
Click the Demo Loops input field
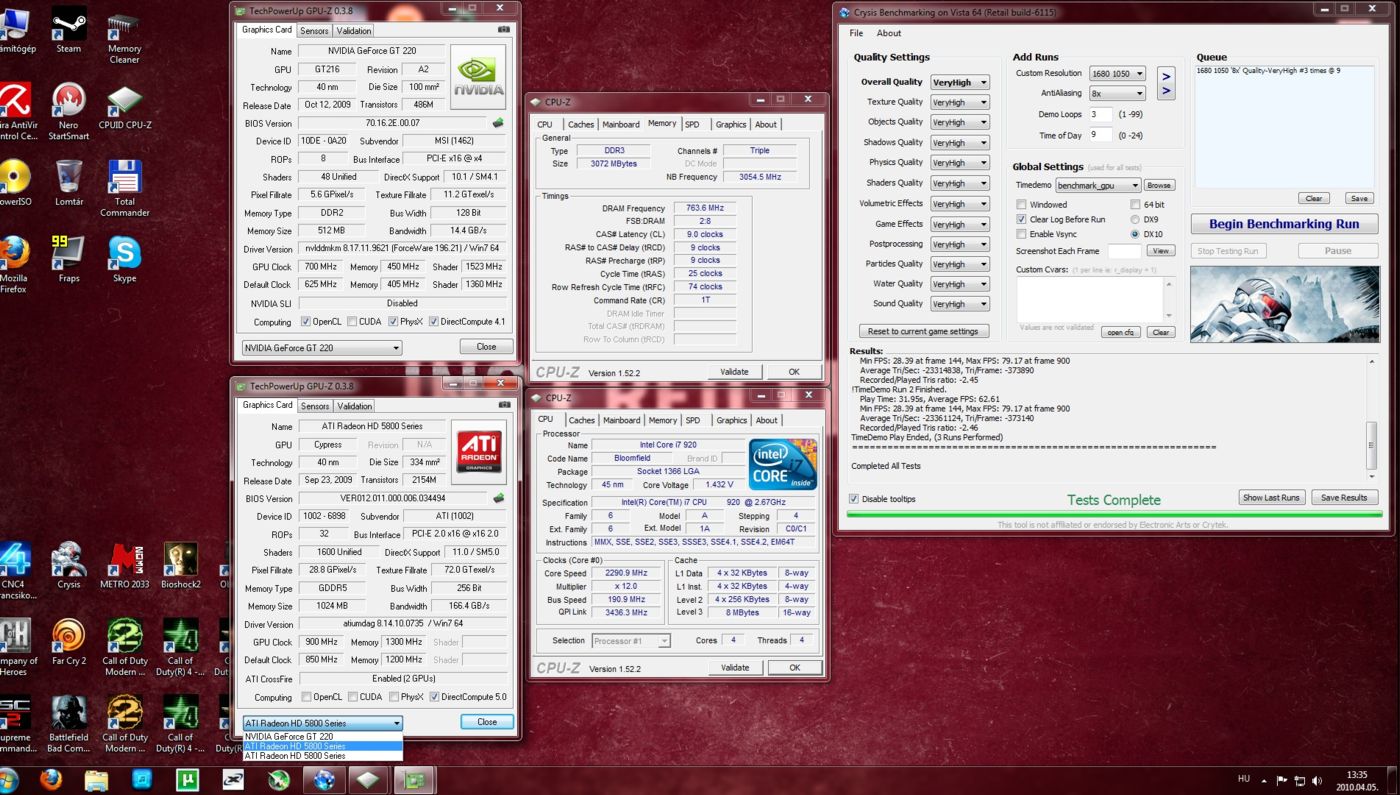pos(1100,114)
